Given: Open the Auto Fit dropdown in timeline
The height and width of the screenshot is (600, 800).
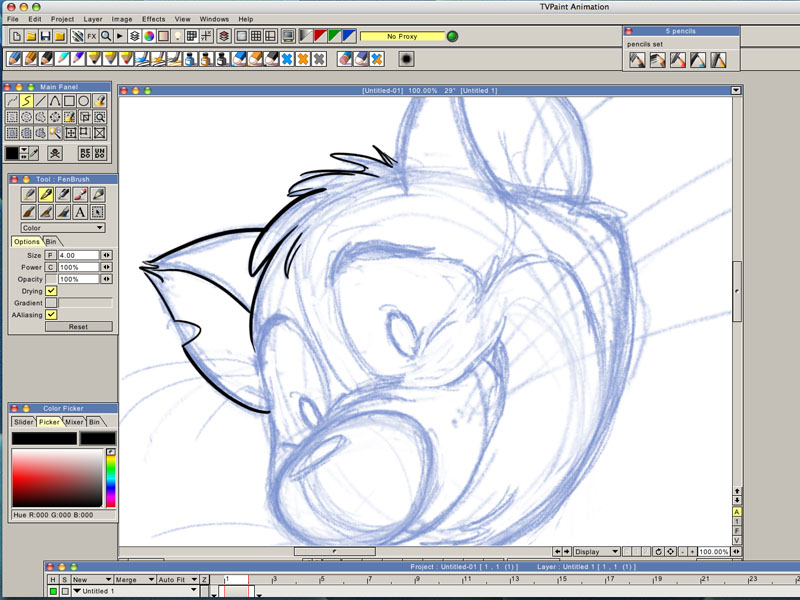Looking at the screenshot, I should point(177,580).
